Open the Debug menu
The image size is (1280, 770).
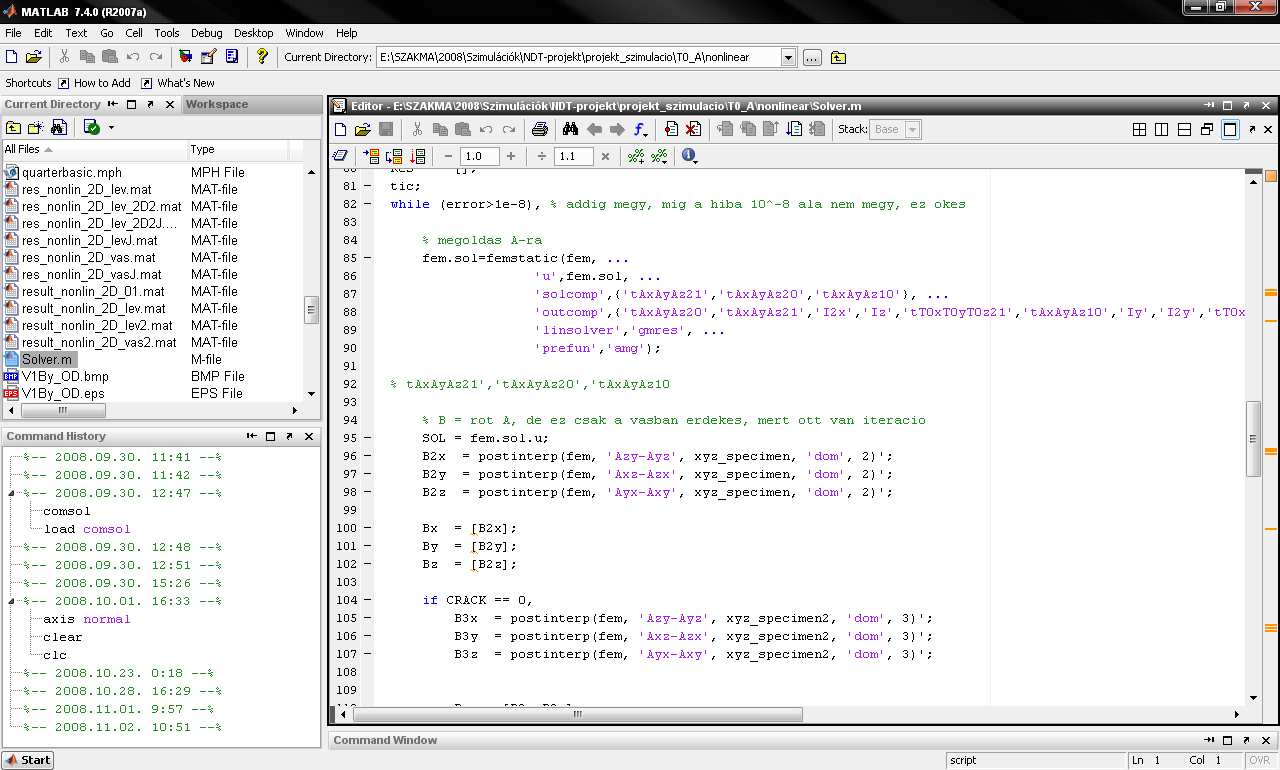pyautogui.click(x=207, y=33)
